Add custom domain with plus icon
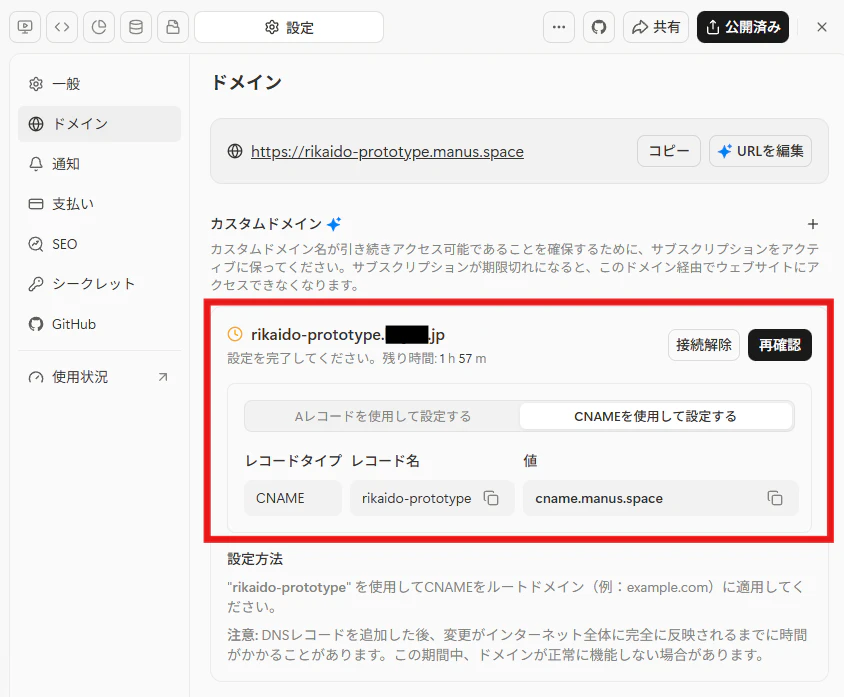The width and height of the screenshot is (844, 697). tap(813, 224)
